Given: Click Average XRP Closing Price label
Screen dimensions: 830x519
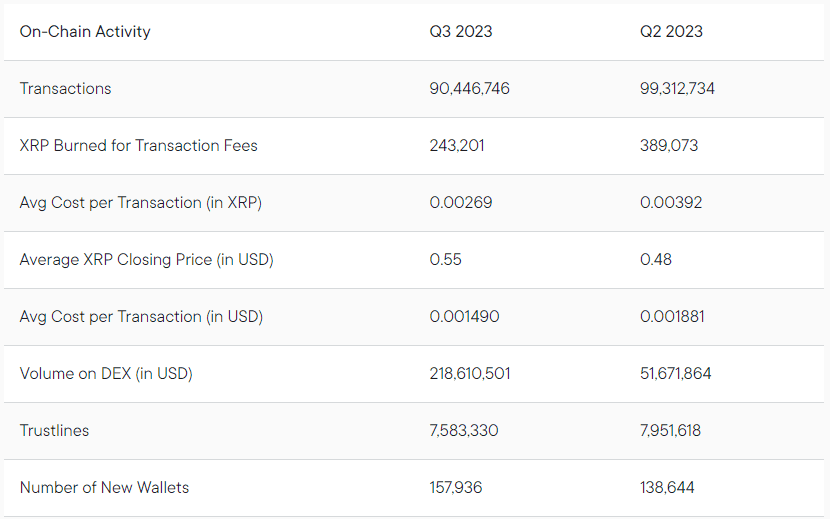Looking at the screenshot, I should (147, 260).
